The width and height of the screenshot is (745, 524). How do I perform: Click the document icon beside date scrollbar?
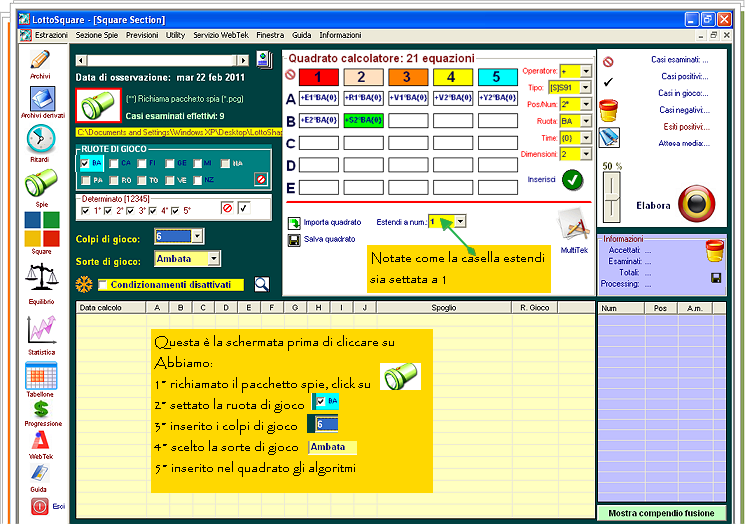pos(264,60)
